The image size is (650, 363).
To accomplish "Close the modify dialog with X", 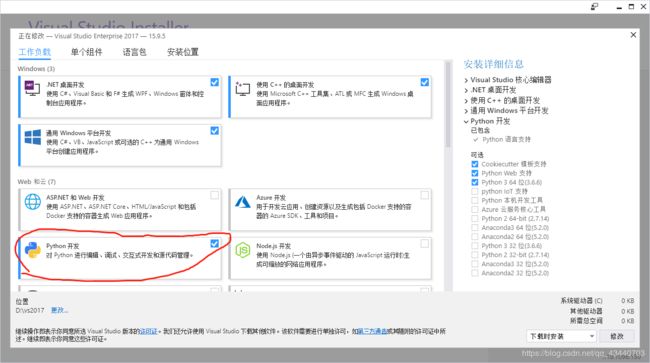I will tap(633, 35).
